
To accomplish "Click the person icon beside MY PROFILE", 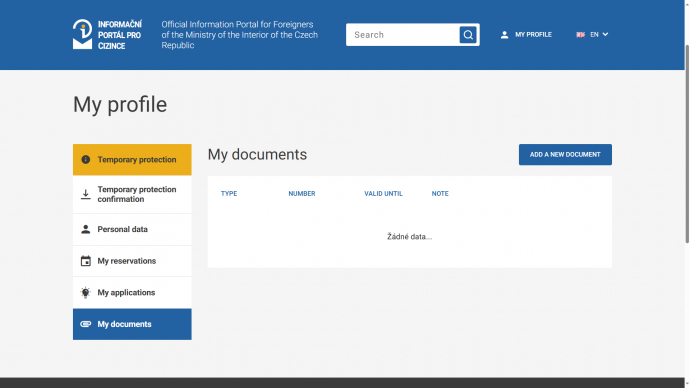I will pos(504,35).
